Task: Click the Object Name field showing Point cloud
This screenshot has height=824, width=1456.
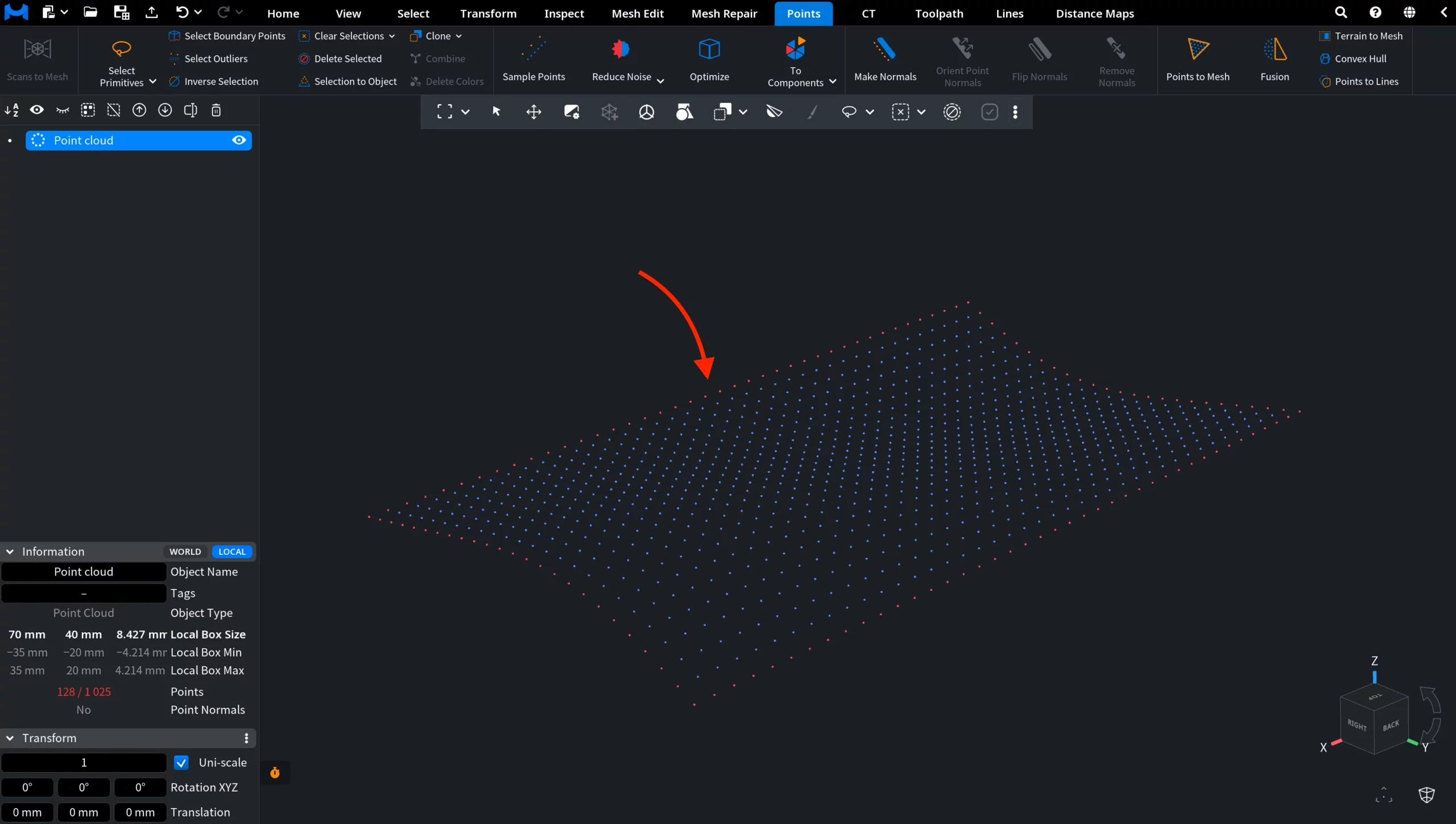Action: (84, 572)
